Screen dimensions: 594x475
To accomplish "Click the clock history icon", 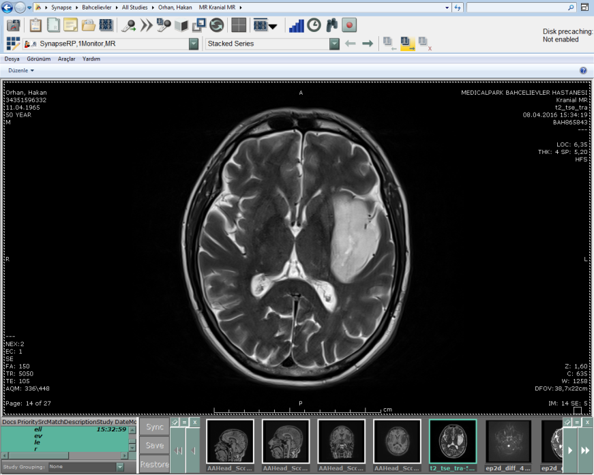I will click(314, 25).
